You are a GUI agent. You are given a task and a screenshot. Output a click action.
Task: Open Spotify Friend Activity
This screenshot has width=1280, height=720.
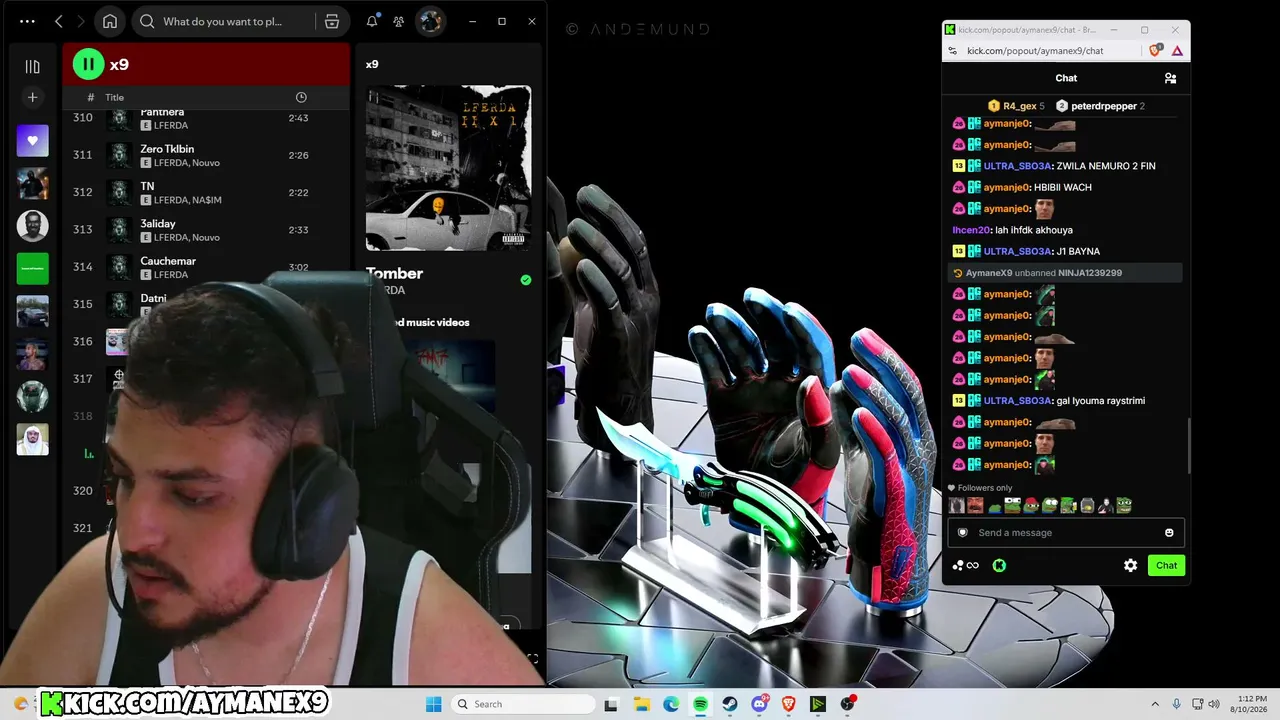399,21
